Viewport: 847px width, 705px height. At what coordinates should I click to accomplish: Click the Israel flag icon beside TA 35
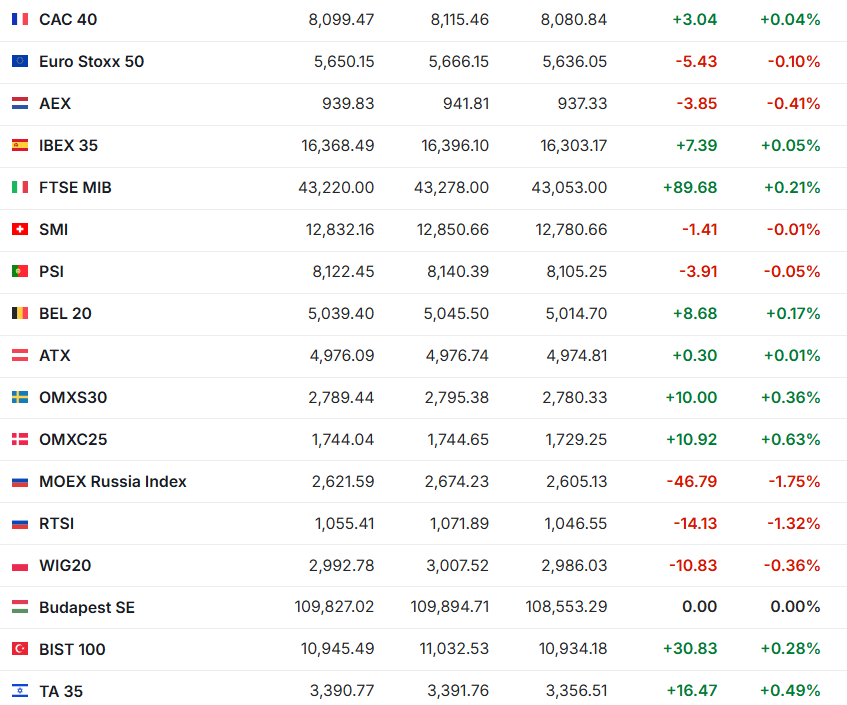click(x=20, y=692)
